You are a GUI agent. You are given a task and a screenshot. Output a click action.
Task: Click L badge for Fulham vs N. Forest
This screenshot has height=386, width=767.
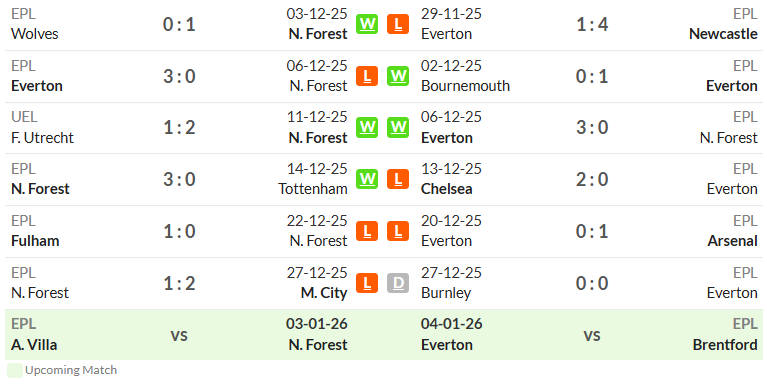click(367, 231)
